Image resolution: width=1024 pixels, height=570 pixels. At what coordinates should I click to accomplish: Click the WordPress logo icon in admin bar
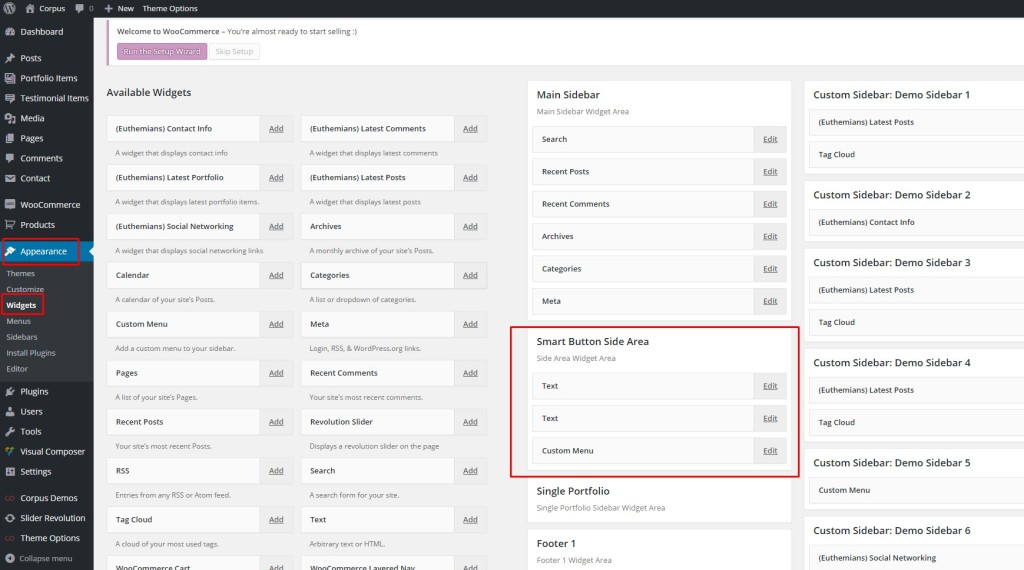pos(9,8)
